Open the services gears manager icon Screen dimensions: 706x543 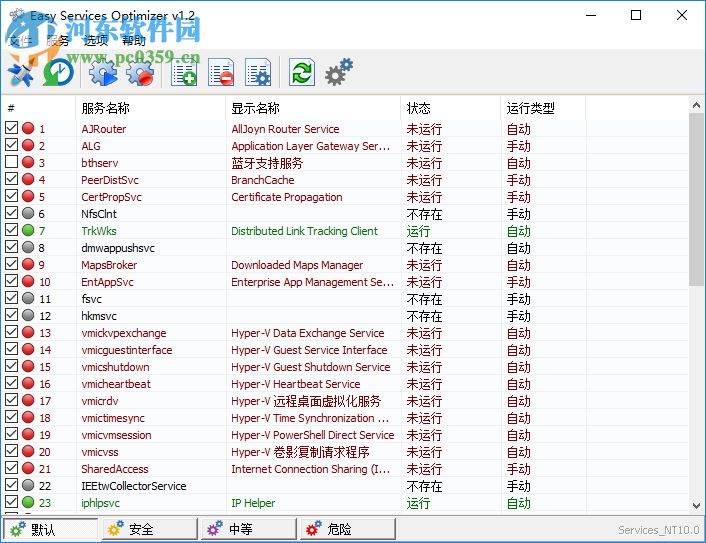pyautogui.click(x=339, y=72)
